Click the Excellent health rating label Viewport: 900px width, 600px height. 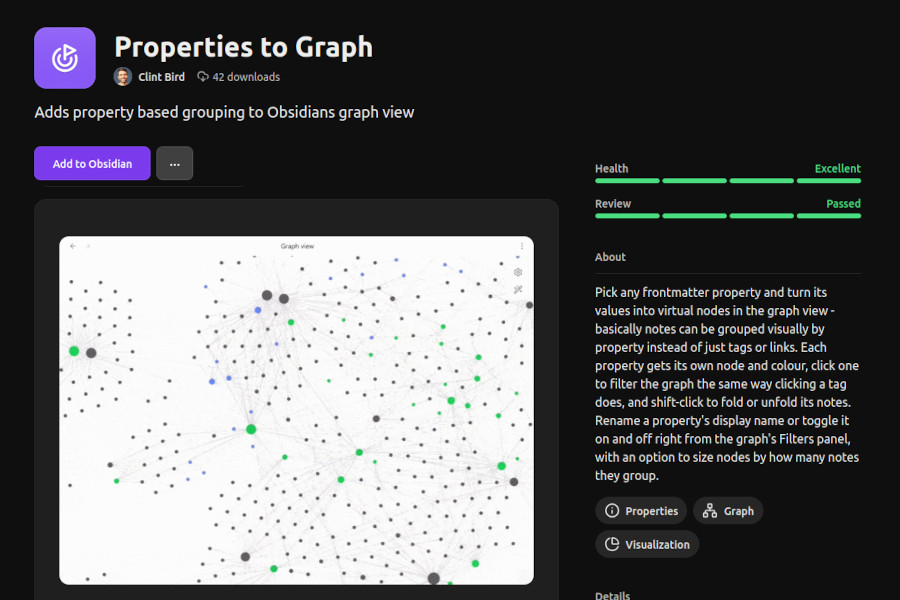click(x=837, y=169)
